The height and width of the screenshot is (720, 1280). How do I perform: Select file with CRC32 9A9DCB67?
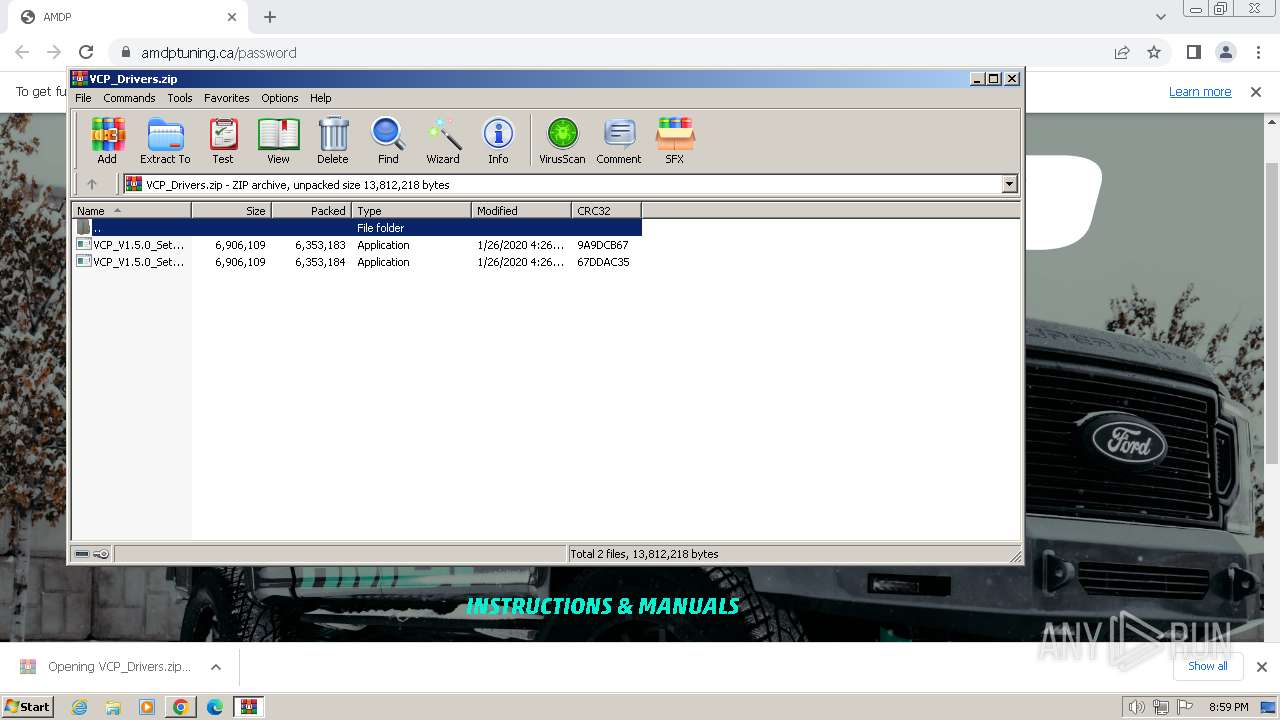357,245
